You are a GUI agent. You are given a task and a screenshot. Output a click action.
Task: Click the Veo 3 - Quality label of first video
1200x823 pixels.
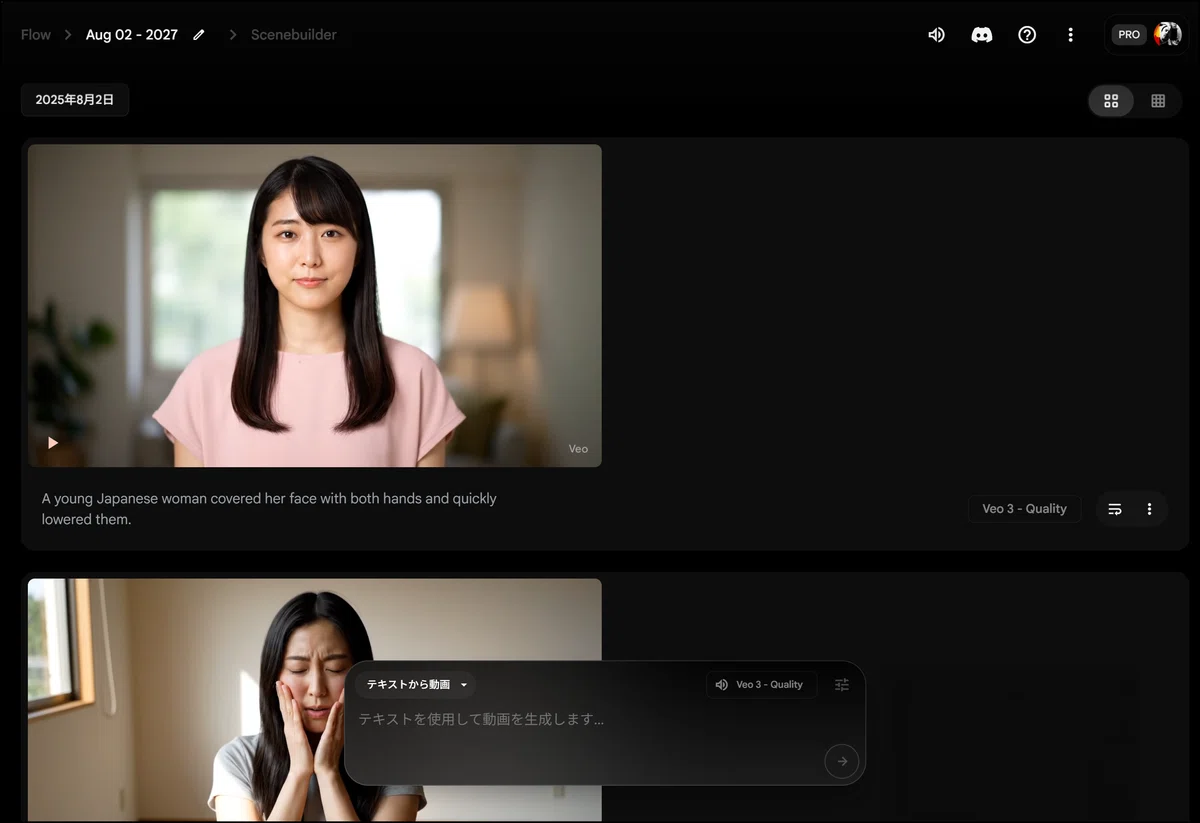point(1024,509)
